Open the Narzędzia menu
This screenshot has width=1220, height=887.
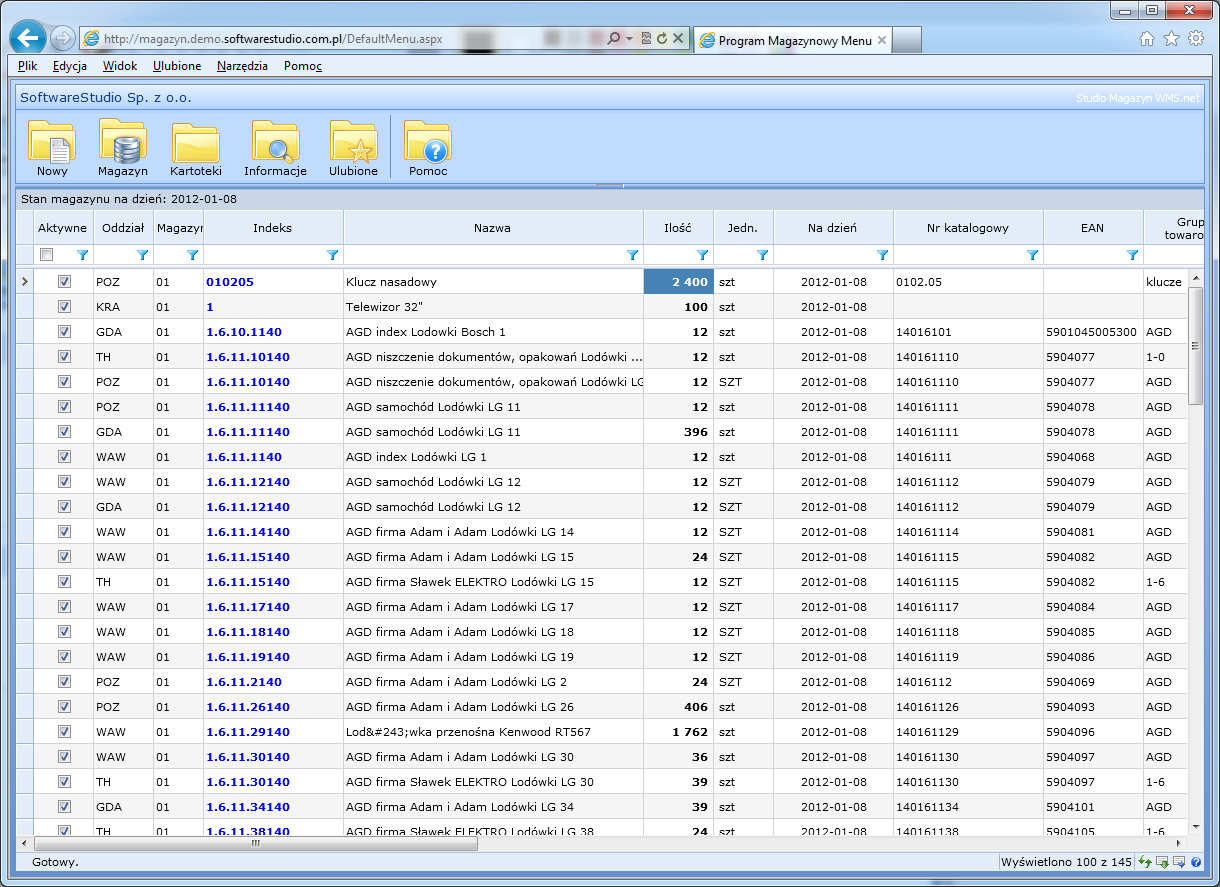pyautogui.click(x=240, y=66)
